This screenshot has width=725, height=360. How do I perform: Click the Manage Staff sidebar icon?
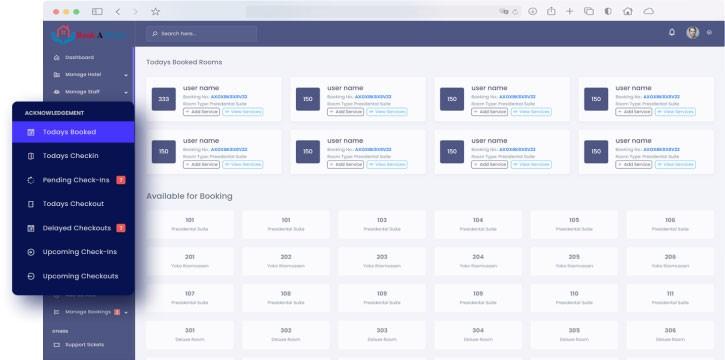click(57, 92)
